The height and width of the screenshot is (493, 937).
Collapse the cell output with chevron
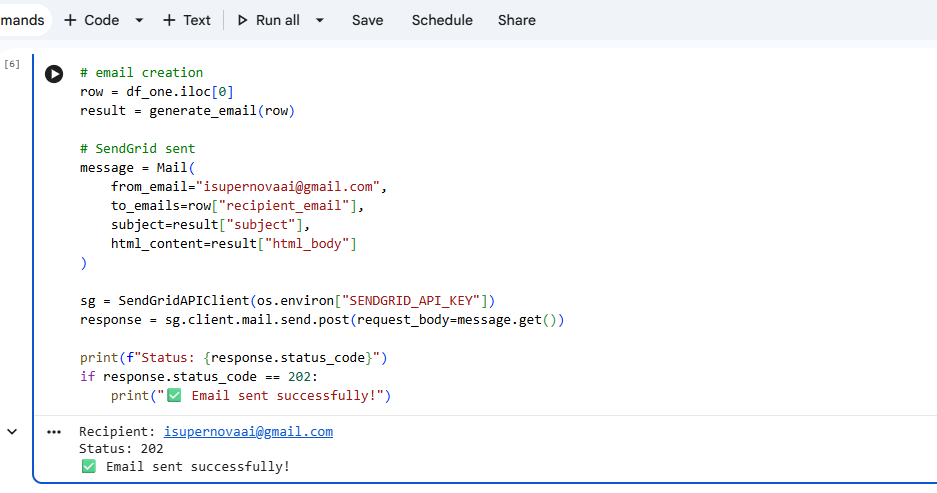pyautogui.click(x=12, y=431)
